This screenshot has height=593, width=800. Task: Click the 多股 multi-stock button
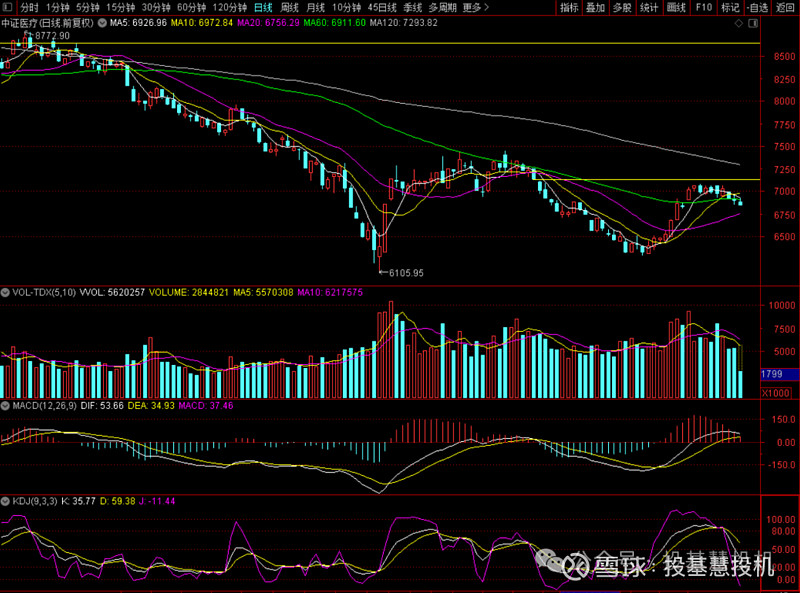coord(622,8)
